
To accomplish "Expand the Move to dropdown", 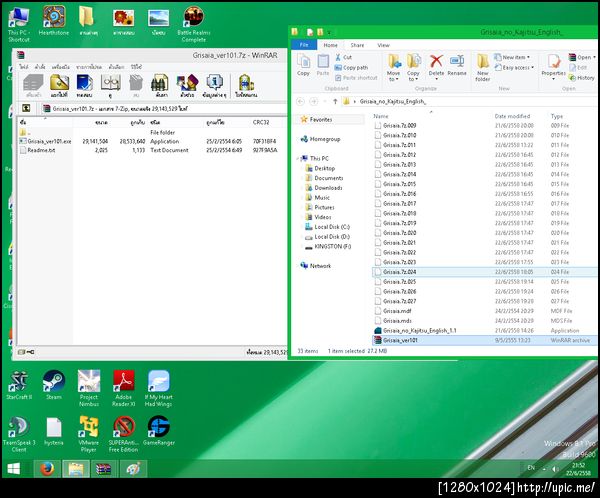I will click(393, 76).
